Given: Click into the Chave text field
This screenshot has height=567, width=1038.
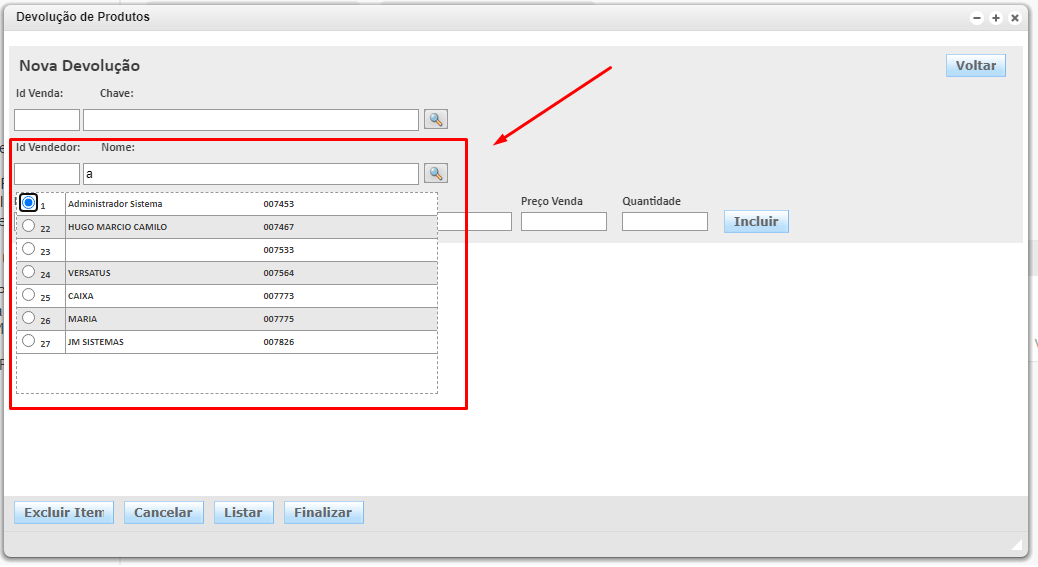Looking at the screenshot, I should (250, 120).
